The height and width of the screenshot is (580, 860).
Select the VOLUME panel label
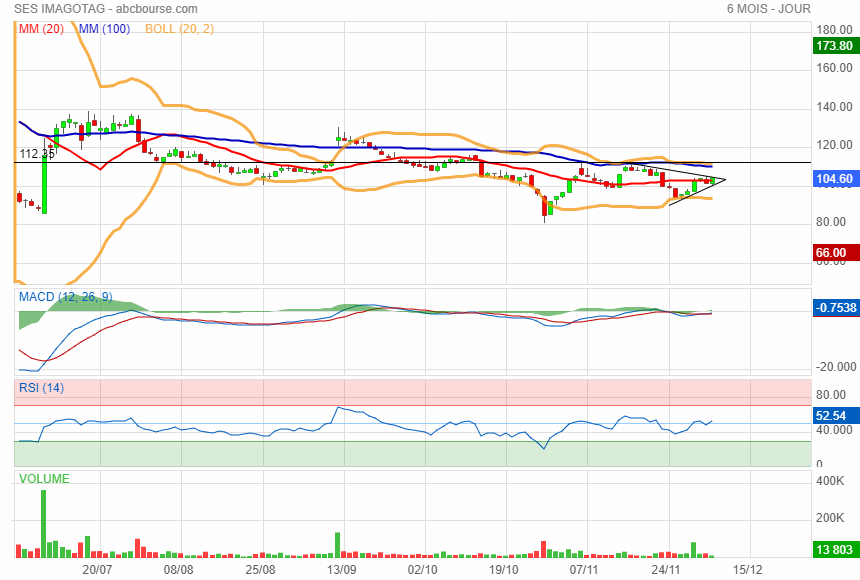pyautogui.click(x=44, y=479)
